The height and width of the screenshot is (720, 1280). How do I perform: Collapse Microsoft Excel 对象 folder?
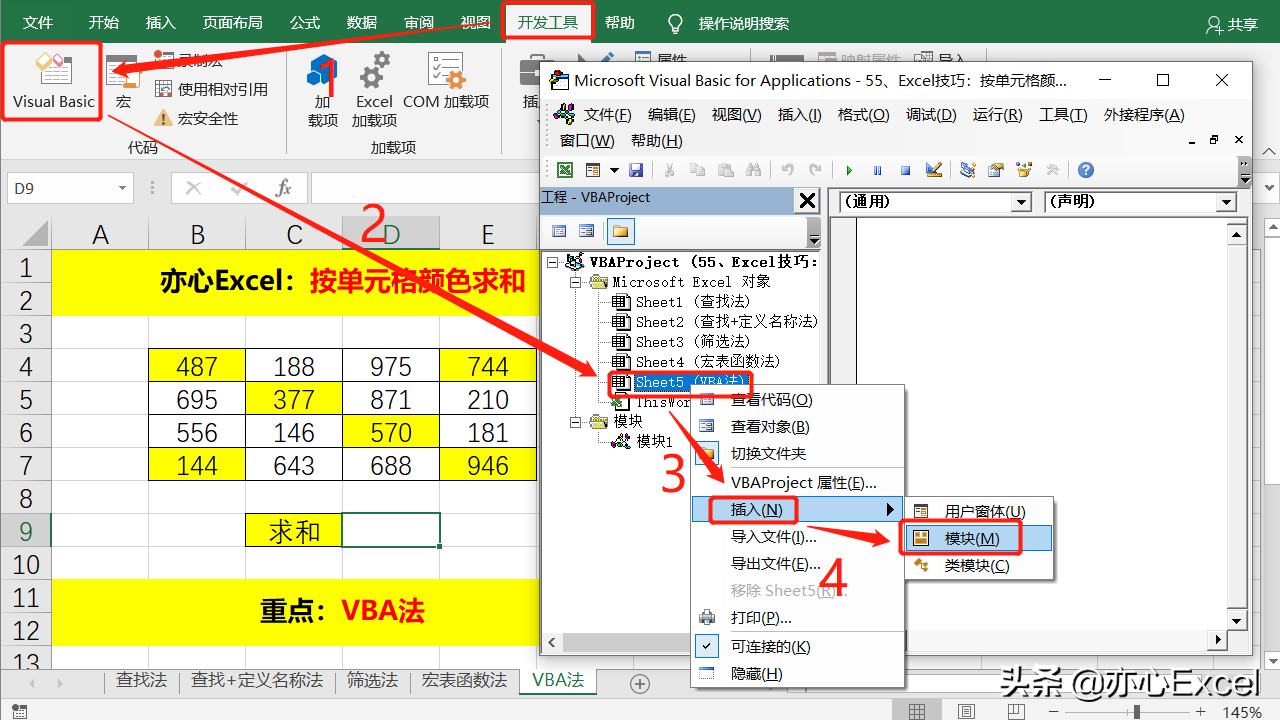click(x=577, y=282)
